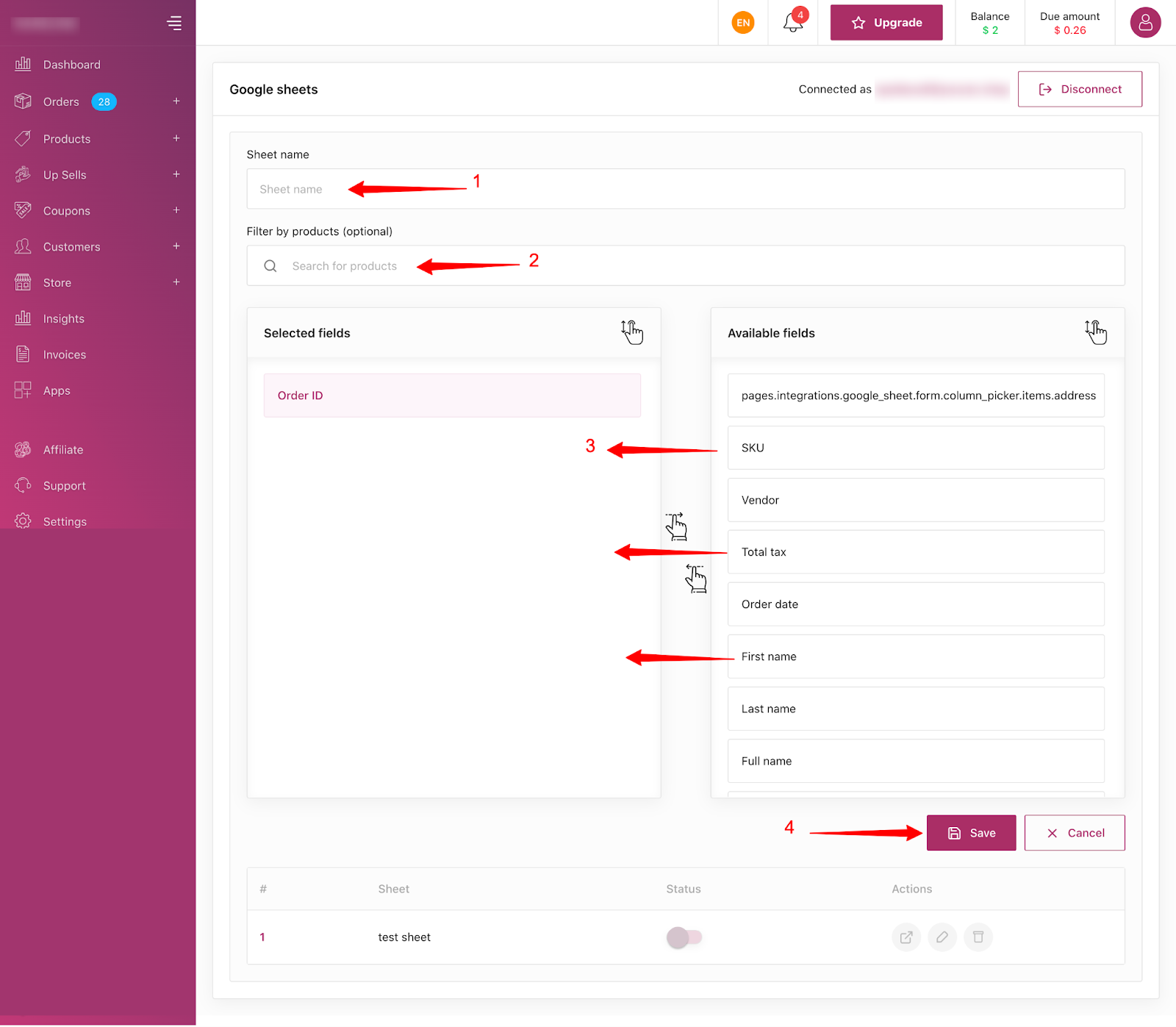Click the Invoices document icon
This screenshot has width=1176, height=1027.
coord(23,354)
